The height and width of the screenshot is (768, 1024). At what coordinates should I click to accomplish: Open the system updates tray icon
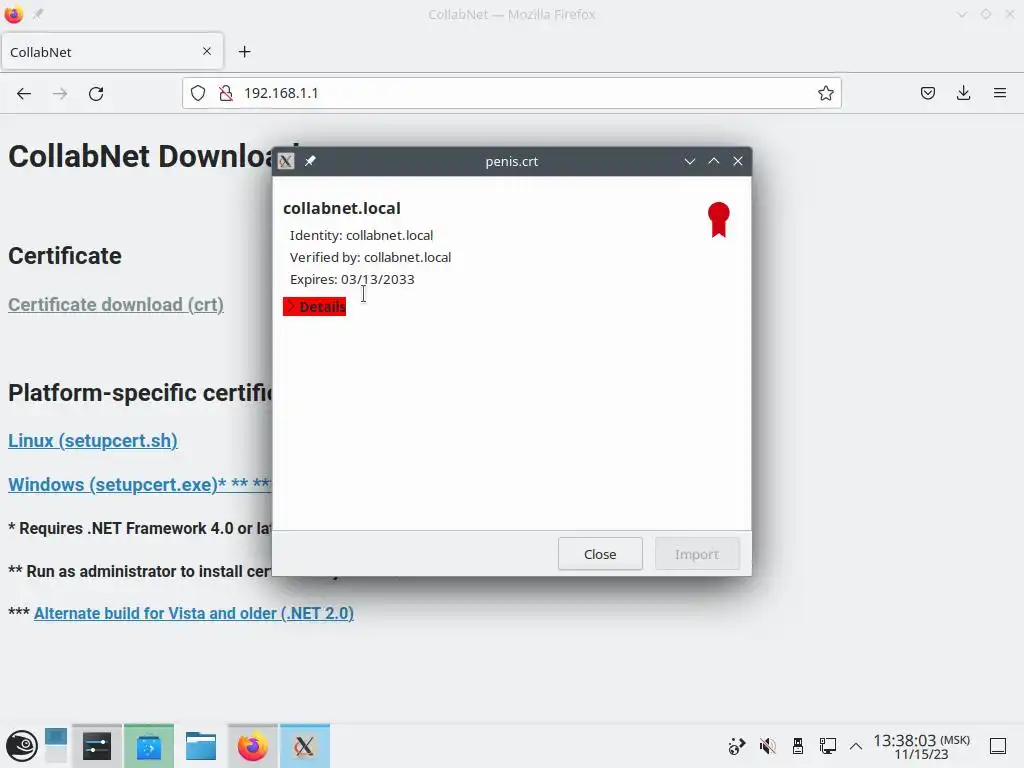pos(737,746)
